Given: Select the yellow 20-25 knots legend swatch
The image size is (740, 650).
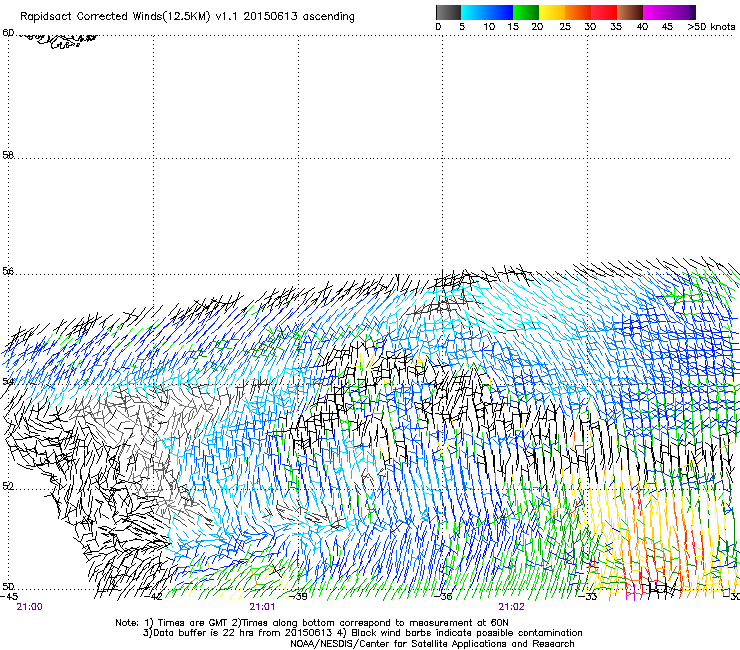Looking at the screenshot, I should point(552,12).
